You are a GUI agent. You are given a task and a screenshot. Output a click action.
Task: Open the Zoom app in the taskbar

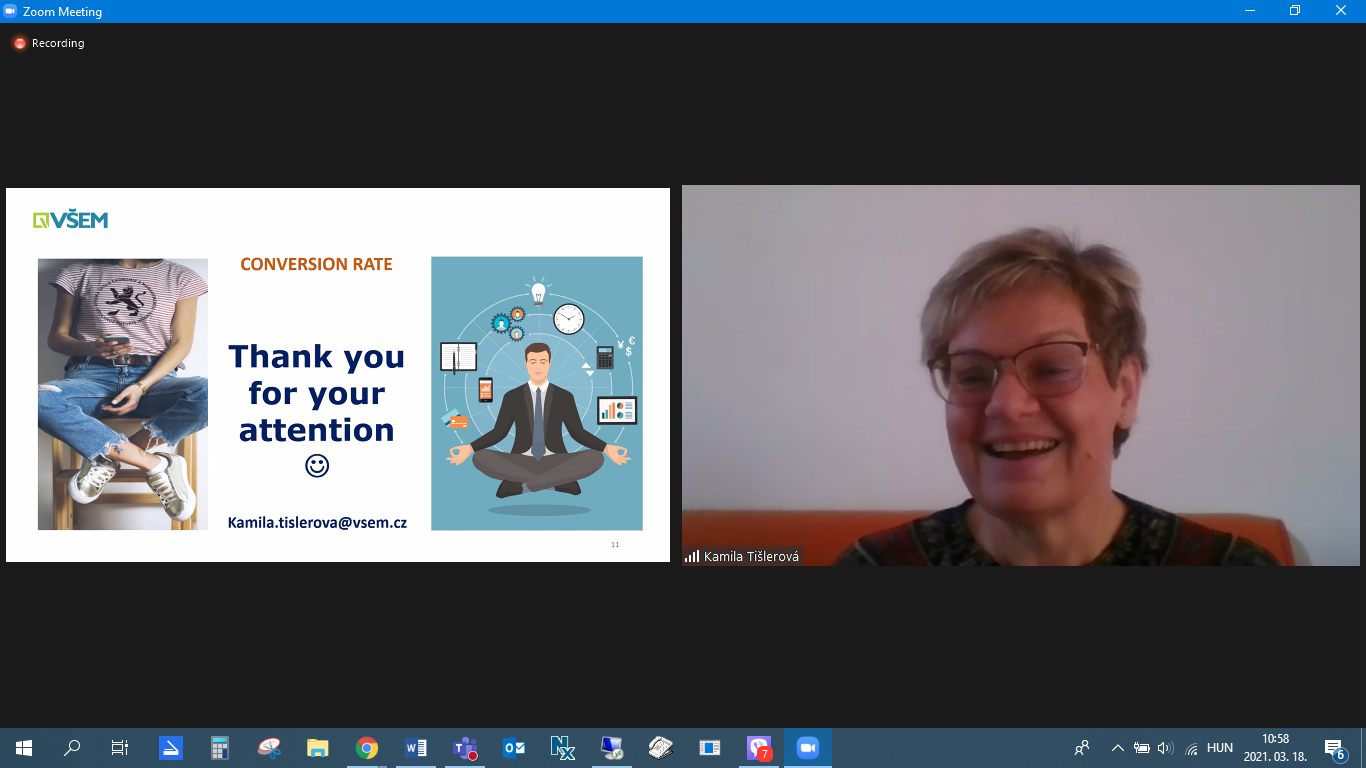click(x=807, y=748)
